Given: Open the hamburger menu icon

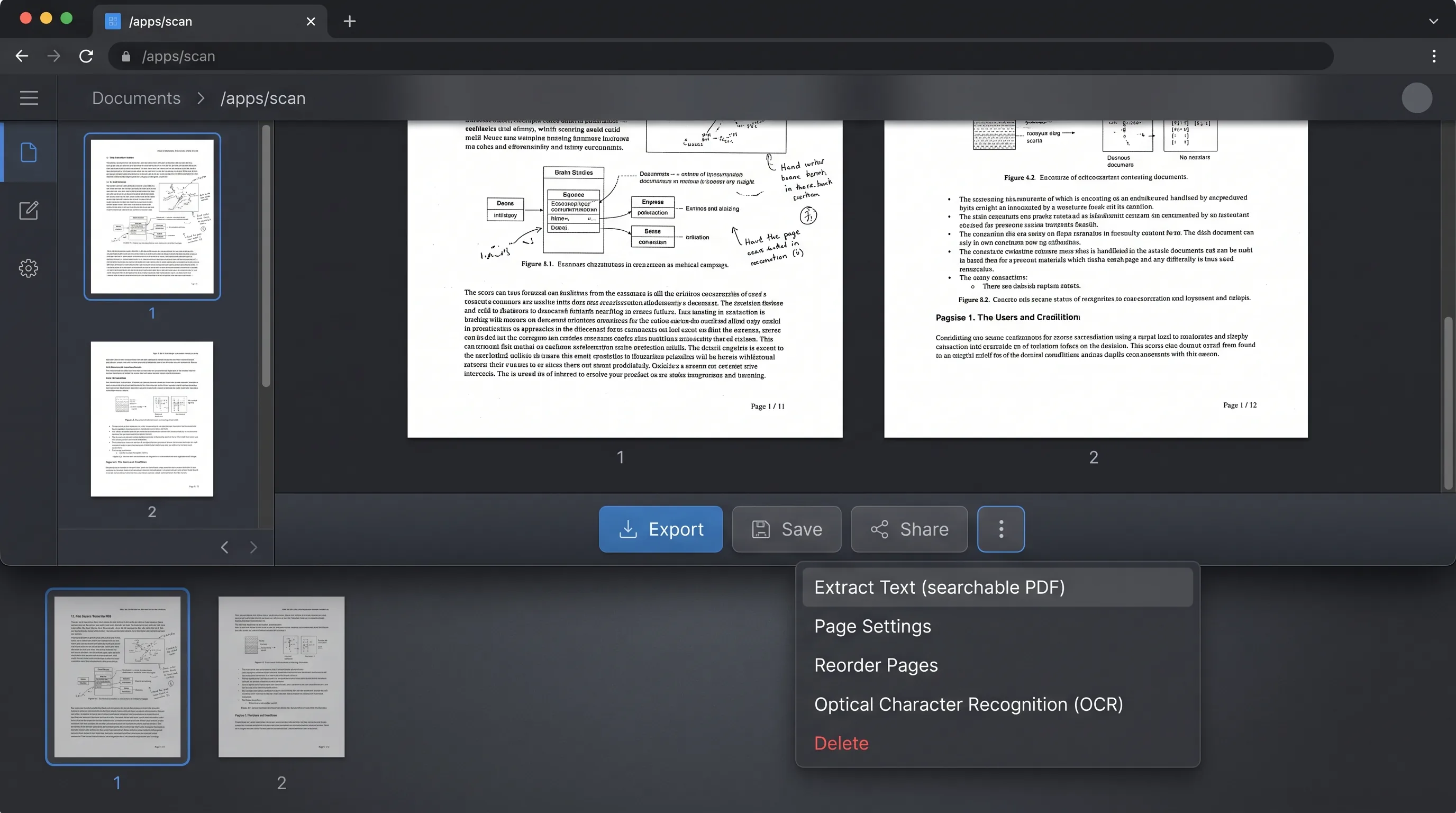Looking at the screenshot, I should (29, 98).
